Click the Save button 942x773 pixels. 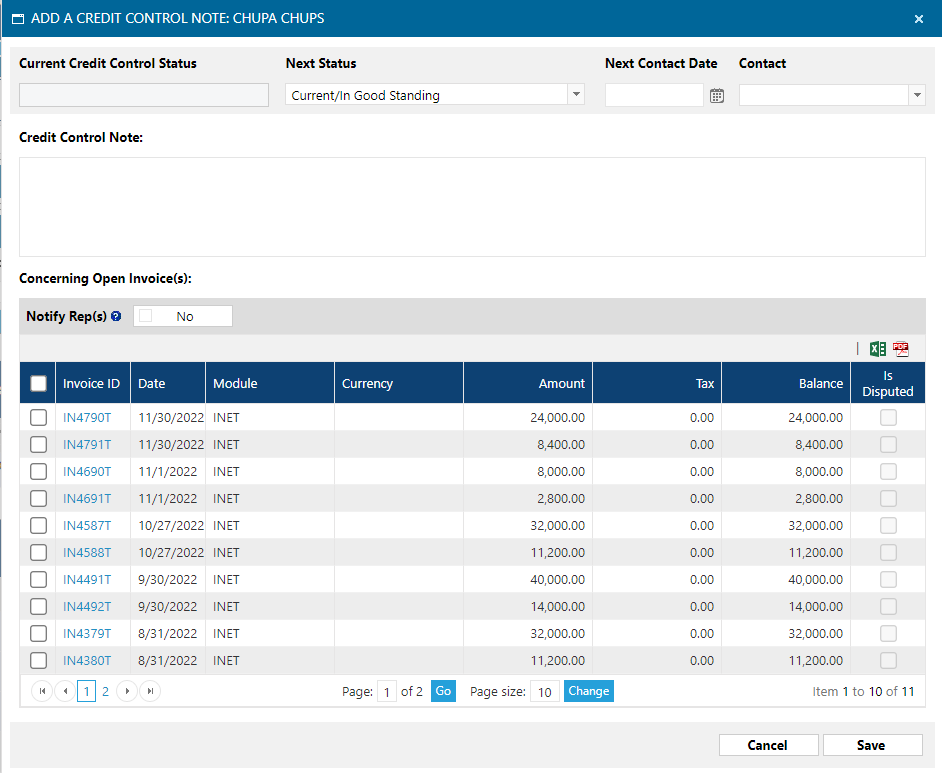(x=871, y=745)
